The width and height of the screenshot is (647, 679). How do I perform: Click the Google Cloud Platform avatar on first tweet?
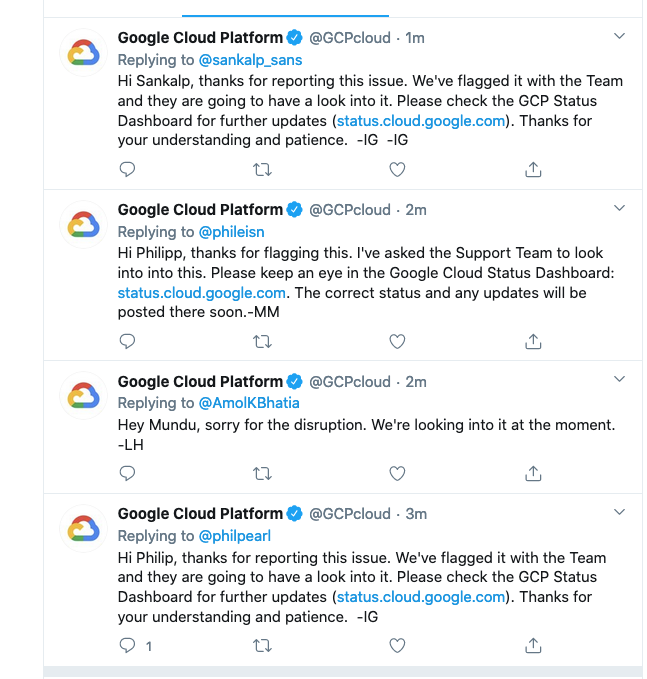pyautogui.click(x=84, y=53)
